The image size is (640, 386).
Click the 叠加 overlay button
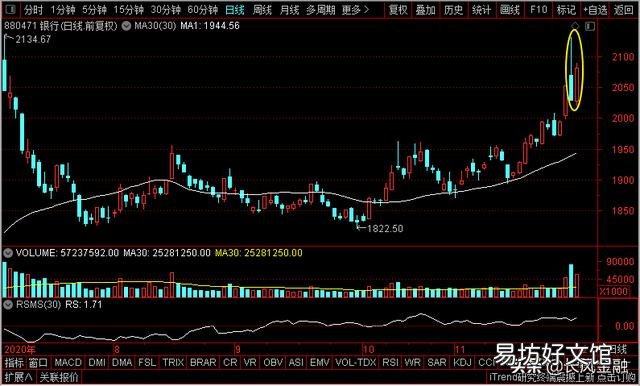pos(426,10)
